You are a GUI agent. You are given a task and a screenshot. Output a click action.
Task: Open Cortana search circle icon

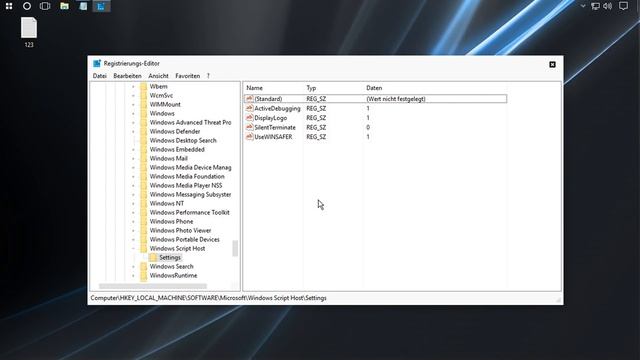[x=27, y=6]
